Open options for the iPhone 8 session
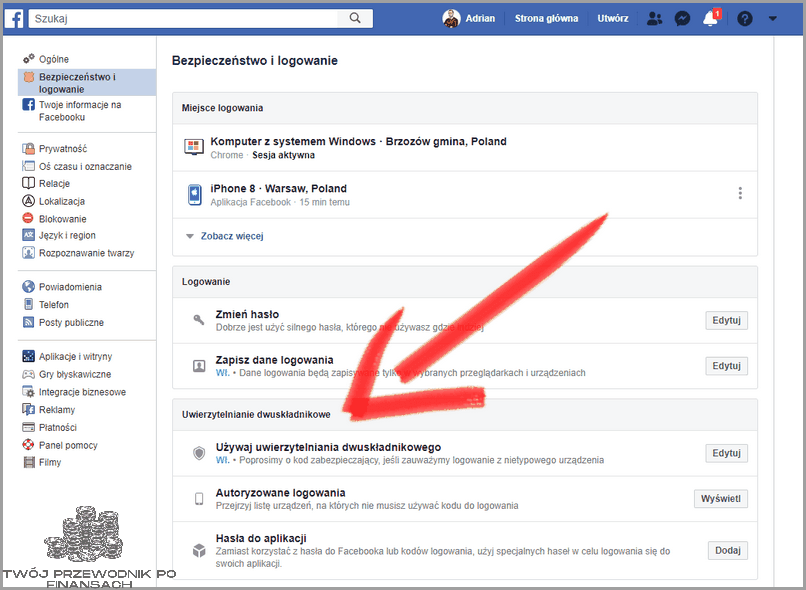This screenshot has height=590, width=806. click(740, 193)
